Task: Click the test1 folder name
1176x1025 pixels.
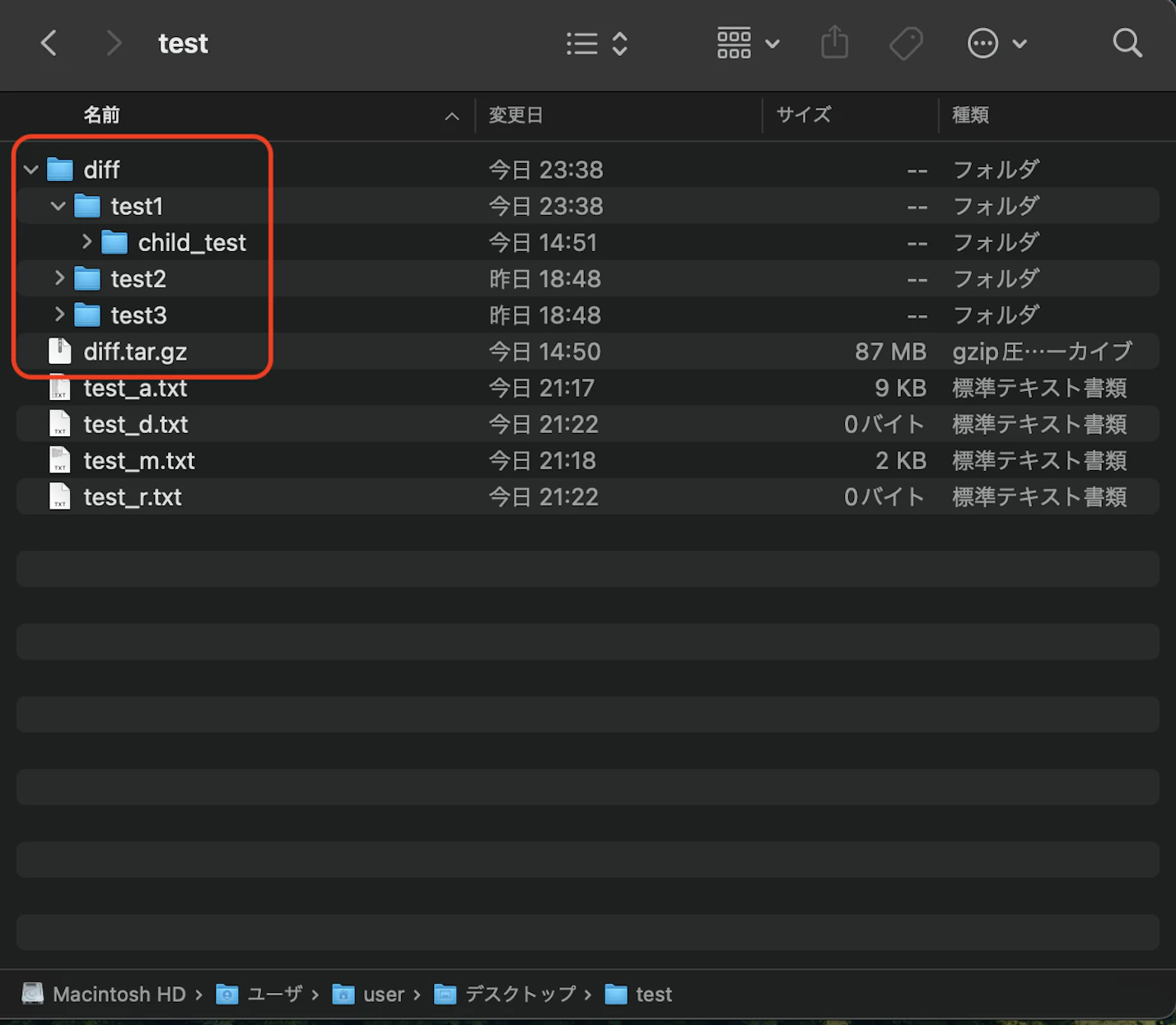Action: (137, 206)
